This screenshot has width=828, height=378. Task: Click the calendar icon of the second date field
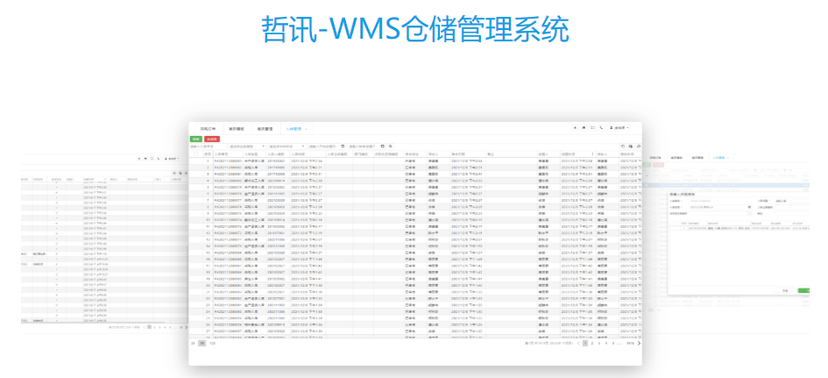tap(382, 146)
